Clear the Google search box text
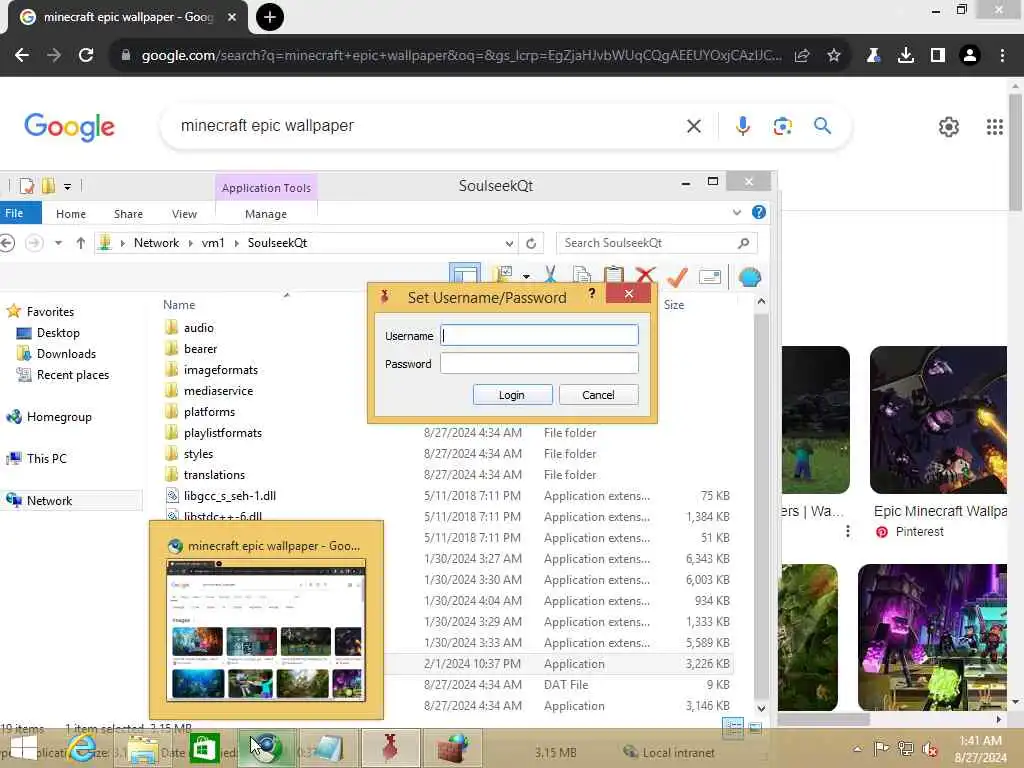1024x768 pixels. click(x=694, y=126)
